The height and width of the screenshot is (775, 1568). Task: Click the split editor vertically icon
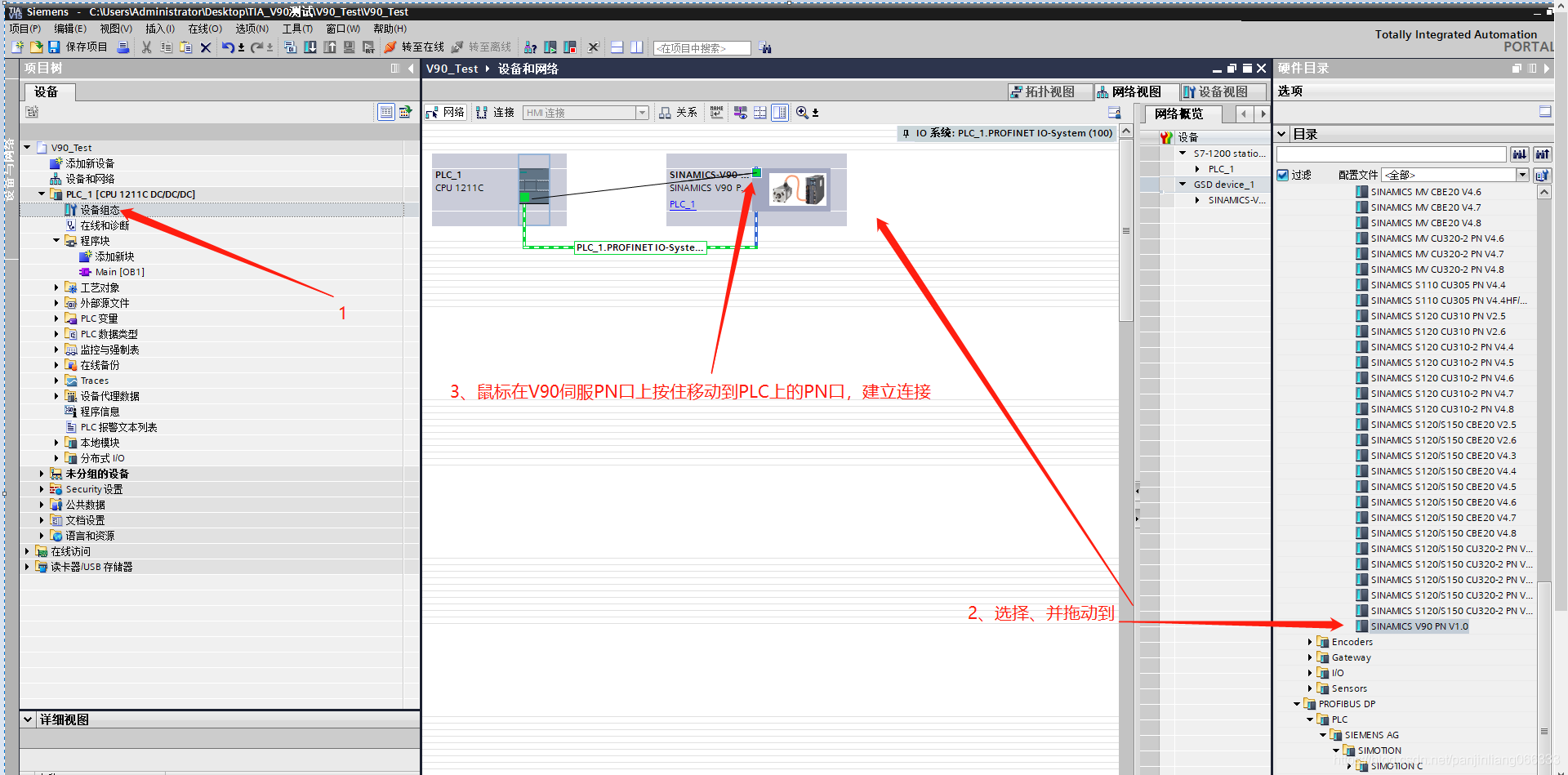(x=637, y=47)
